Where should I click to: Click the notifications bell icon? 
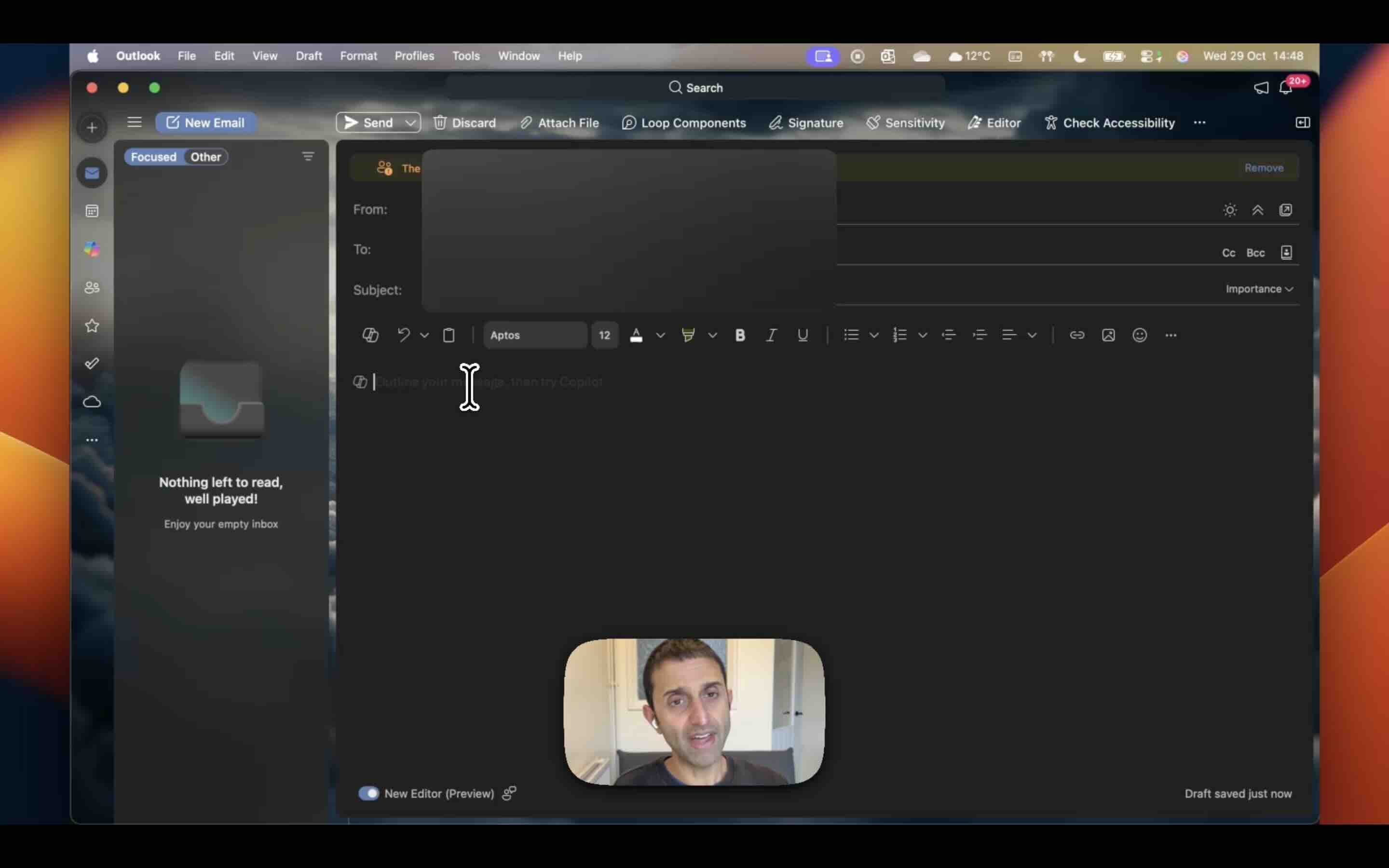1285,88
